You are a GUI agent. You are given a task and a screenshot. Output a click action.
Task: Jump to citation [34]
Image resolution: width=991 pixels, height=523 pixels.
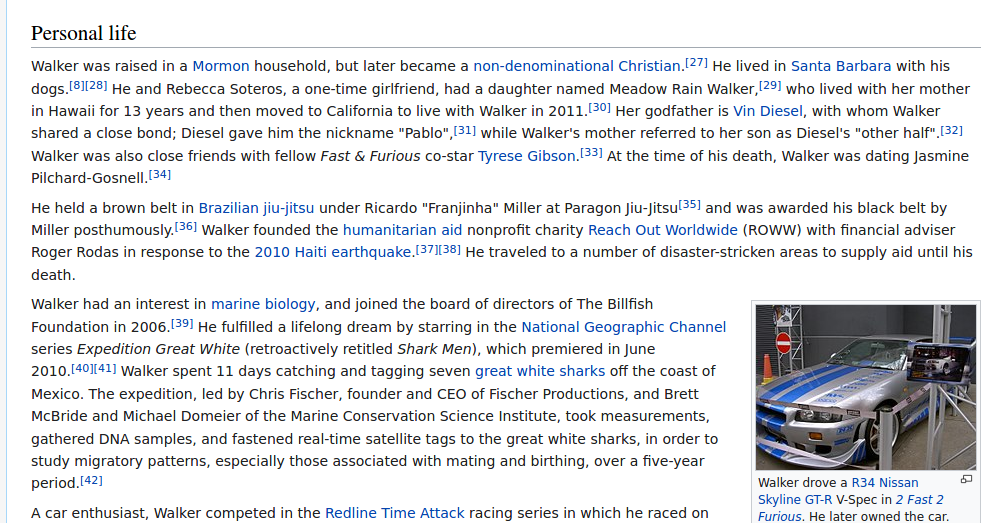click(159, 174)
